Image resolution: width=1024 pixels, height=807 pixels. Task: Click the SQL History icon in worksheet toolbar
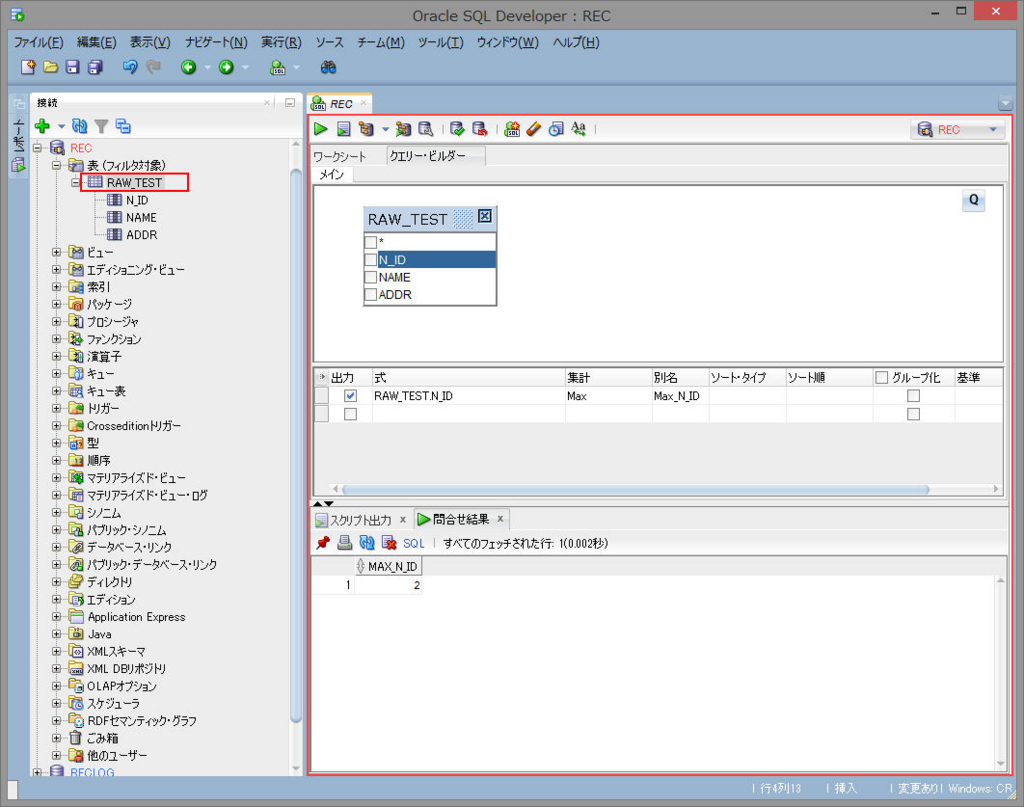pos(556,129)
